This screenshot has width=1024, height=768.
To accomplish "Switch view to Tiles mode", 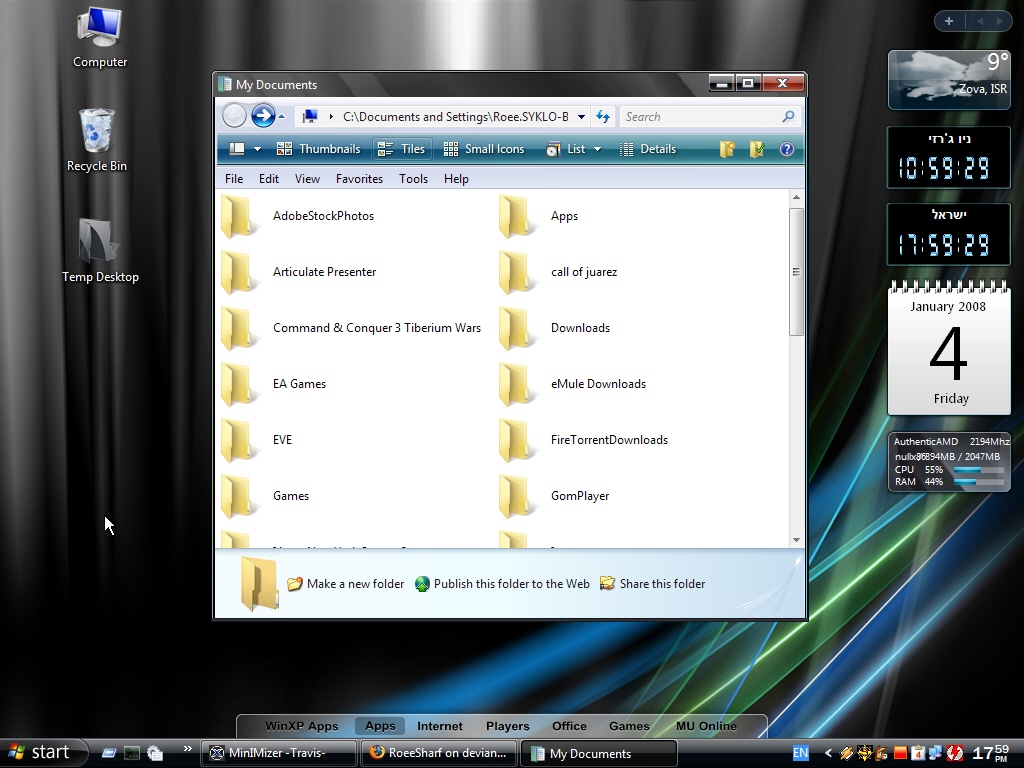I will (x=401, y=149).
